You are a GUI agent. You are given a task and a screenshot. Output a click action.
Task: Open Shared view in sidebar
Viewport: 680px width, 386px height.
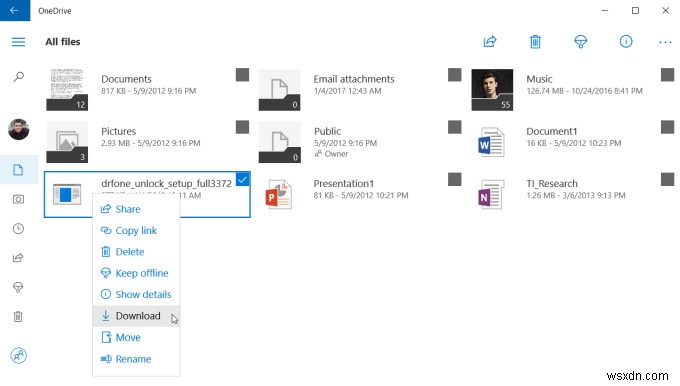pyautogui.click(x=18, y=258)
